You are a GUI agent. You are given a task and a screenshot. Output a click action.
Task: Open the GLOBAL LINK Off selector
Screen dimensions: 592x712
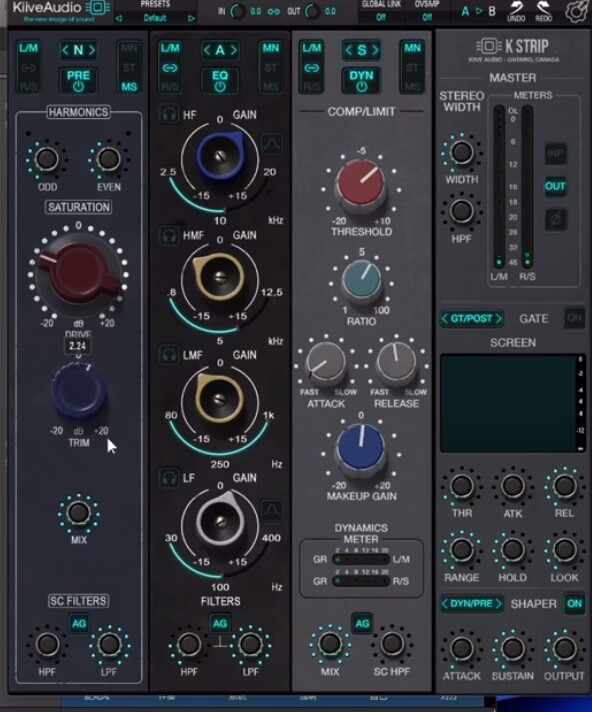[381, 17]
